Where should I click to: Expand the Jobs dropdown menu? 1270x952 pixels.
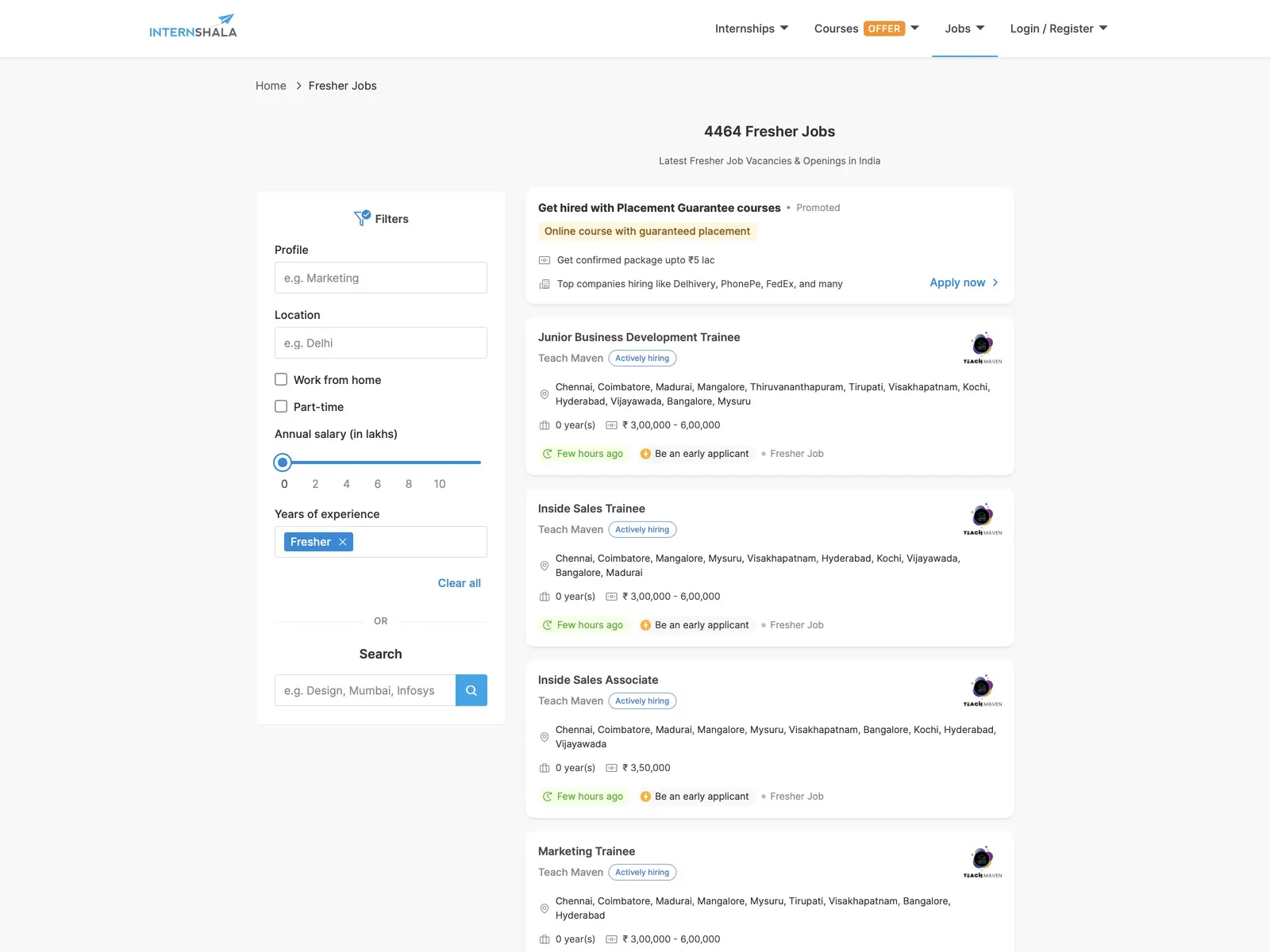pos(964,29)
